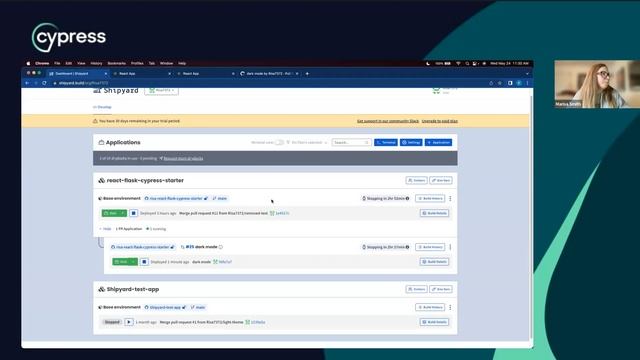The image size is (640, 360).
Task: Open Chrome View menu
Action: coord(81,64)
